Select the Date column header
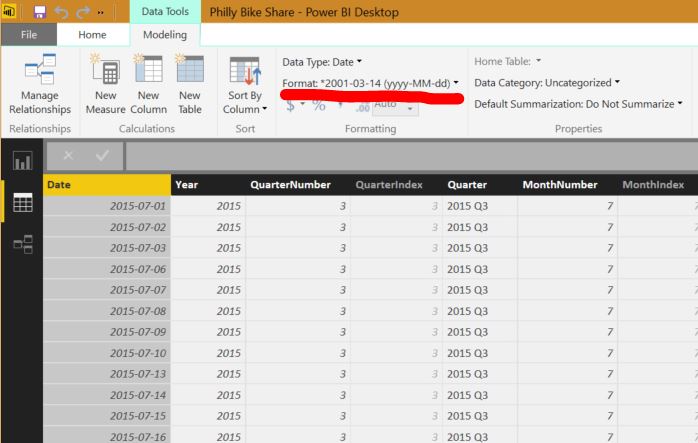Image resolution: width=698 pixels, height=443 pixels. coord(107,185)
